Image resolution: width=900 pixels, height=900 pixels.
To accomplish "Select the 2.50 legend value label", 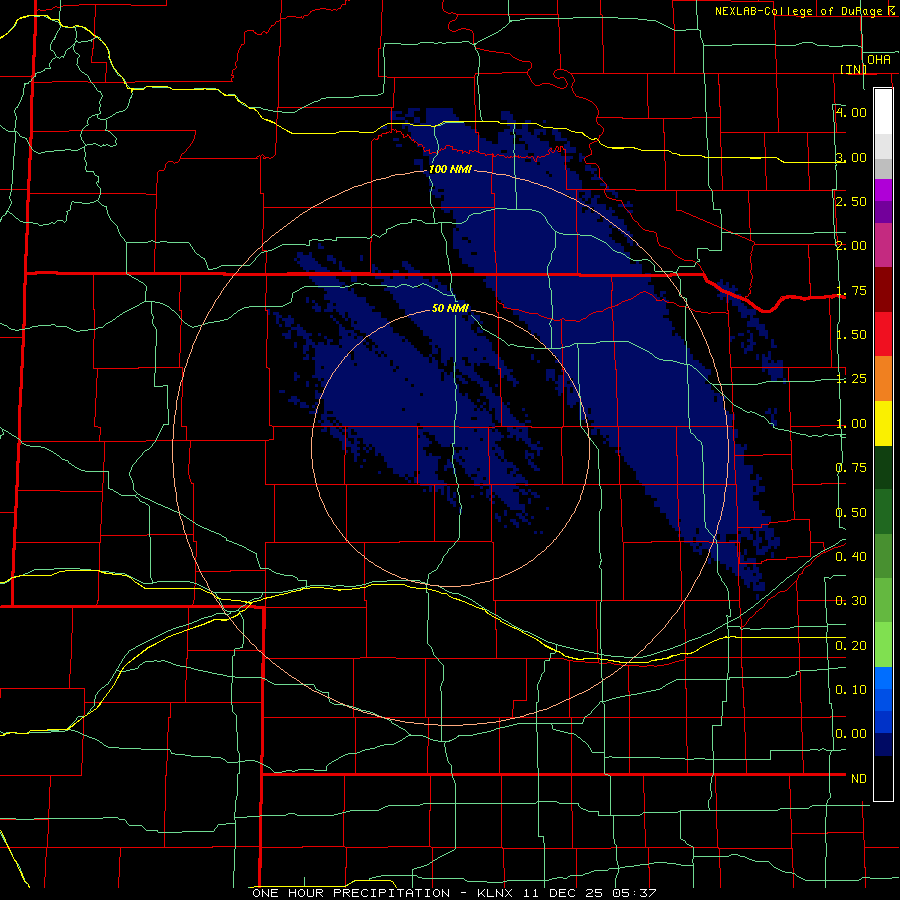I will (851, 201).
